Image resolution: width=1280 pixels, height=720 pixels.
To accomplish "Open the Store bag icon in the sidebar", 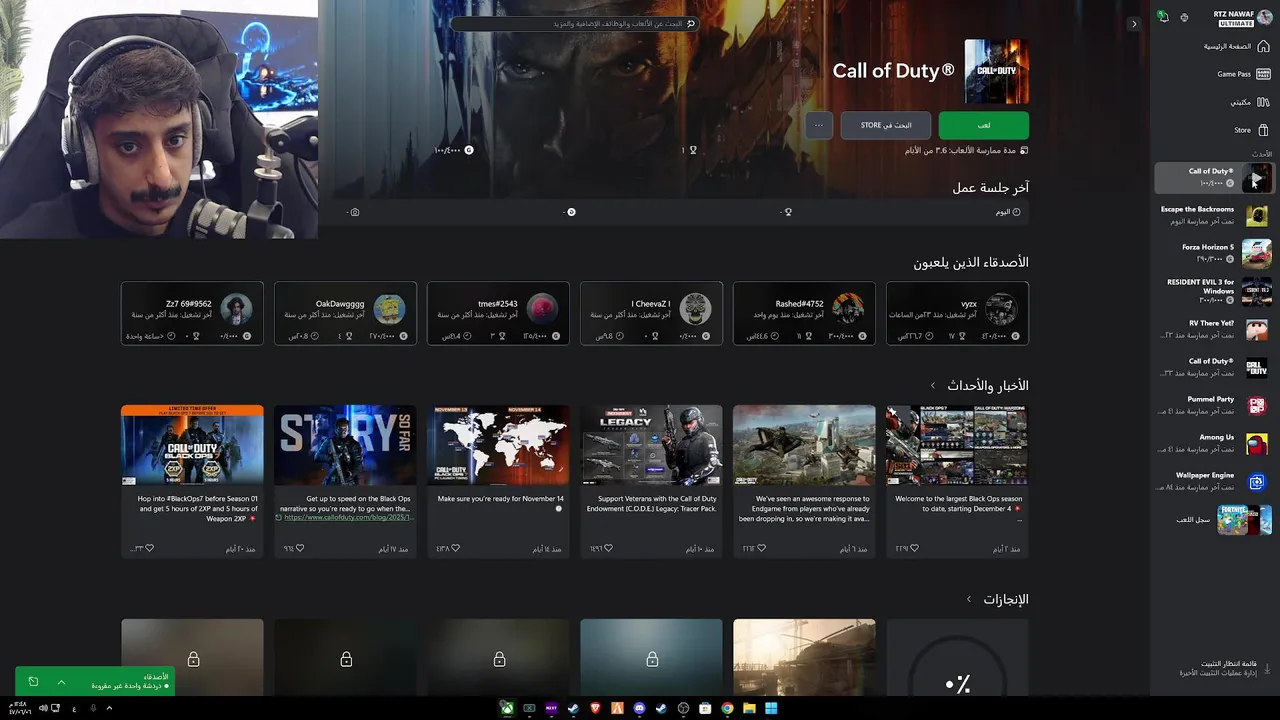I will pyautogui.click(x=1263, y=130).
